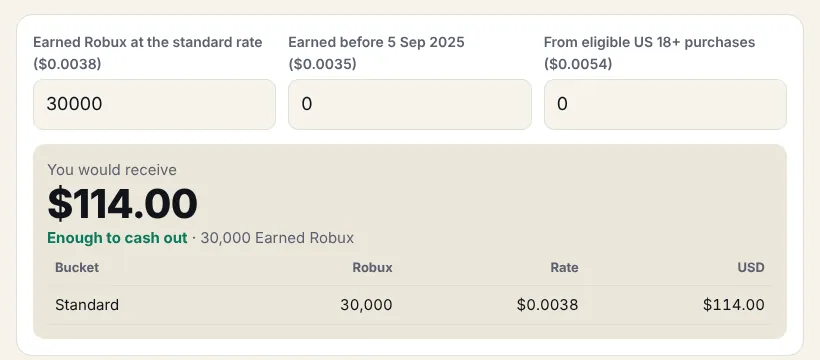Click the standard rate Robux input showing 30000

[154, 104]
